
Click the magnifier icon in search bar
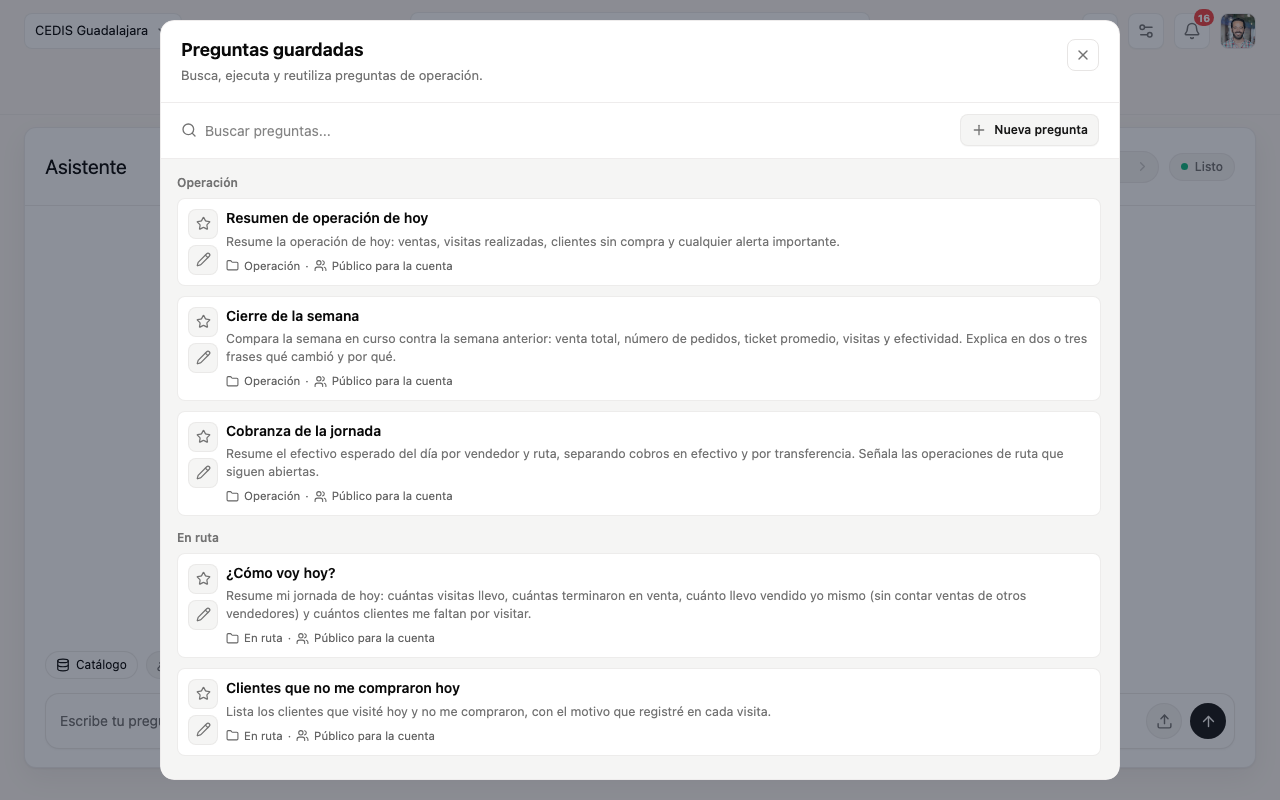189,131
